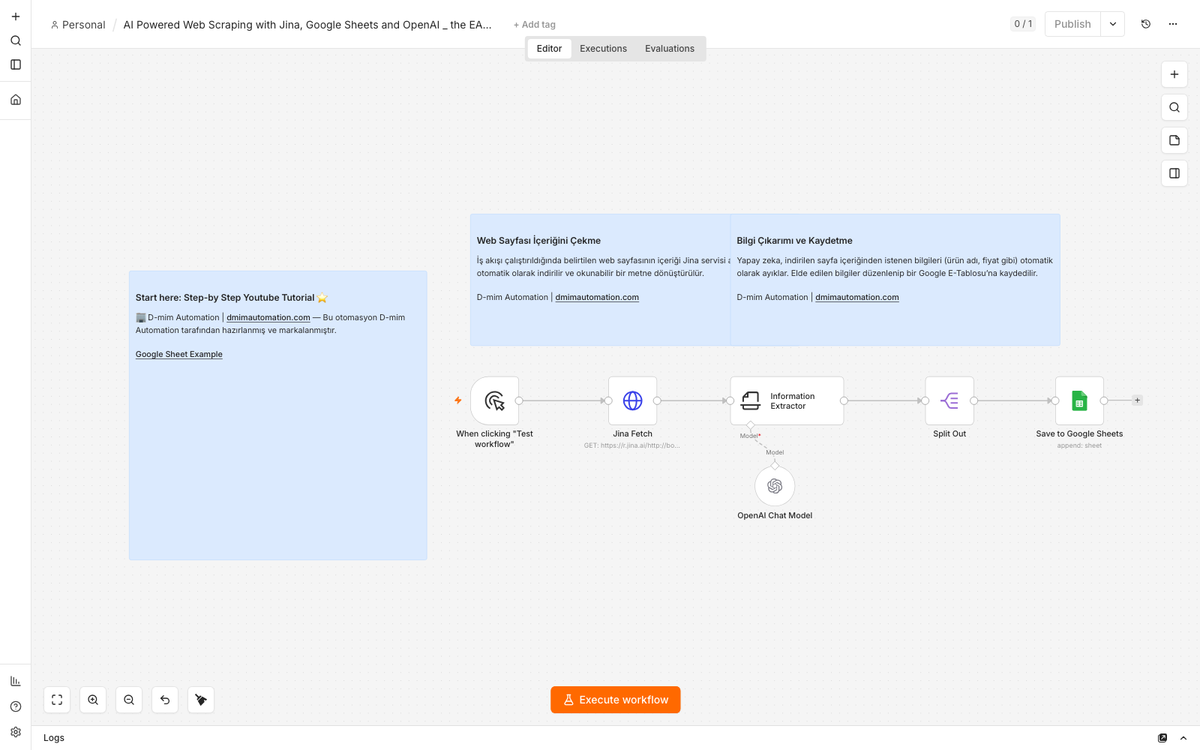Open the Publish dropdown arrow
Screen dimensions: 1200x750
pos(1113,24)
